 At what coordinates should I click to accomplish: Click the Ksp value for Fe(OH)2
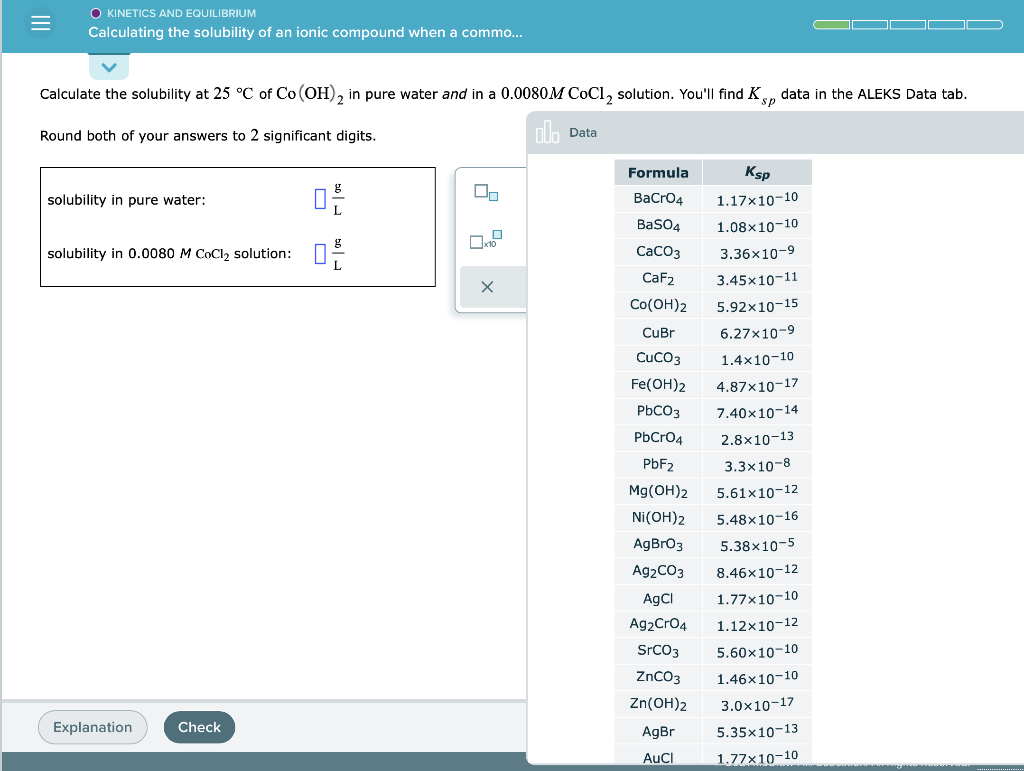click(756, 385)
